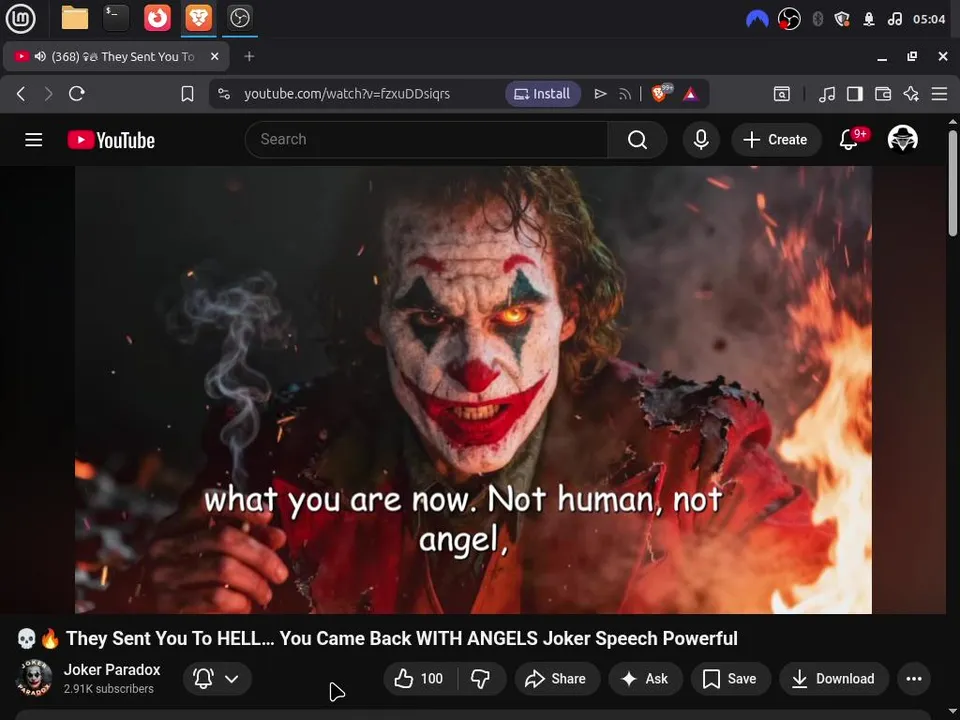Click the address bar URL
Screen dimensions: 960x720
(347, 94)
